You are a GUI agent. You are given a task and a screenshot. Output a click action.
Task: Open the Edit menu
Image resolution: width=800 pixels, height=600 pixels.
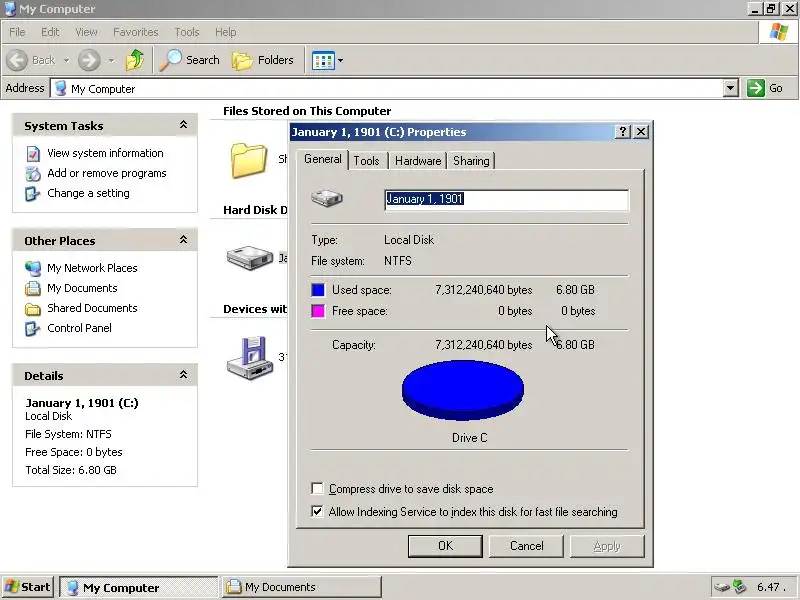click(x=50, y=32)
